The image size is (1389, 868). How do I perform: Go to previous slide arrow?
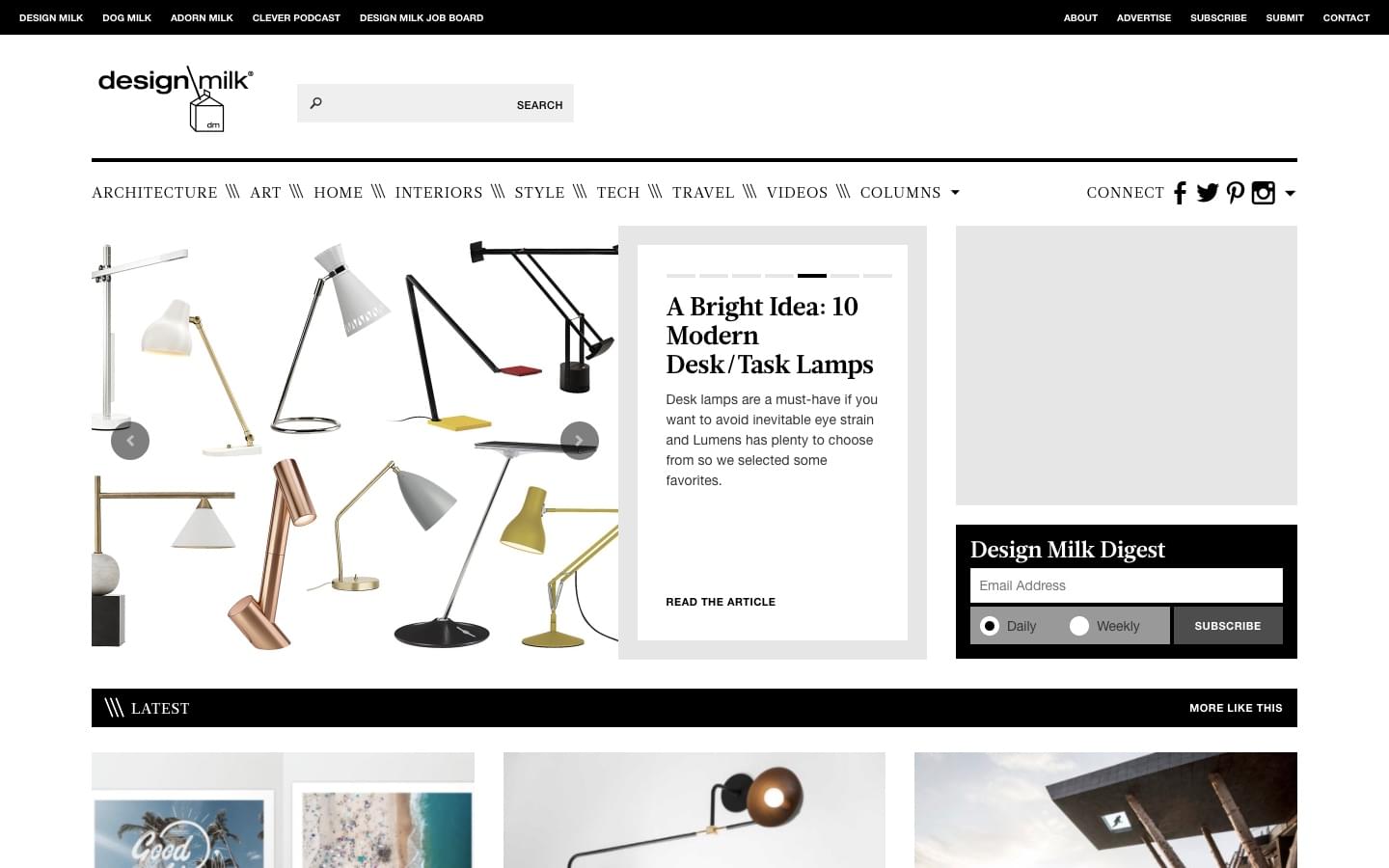[130, 441]
